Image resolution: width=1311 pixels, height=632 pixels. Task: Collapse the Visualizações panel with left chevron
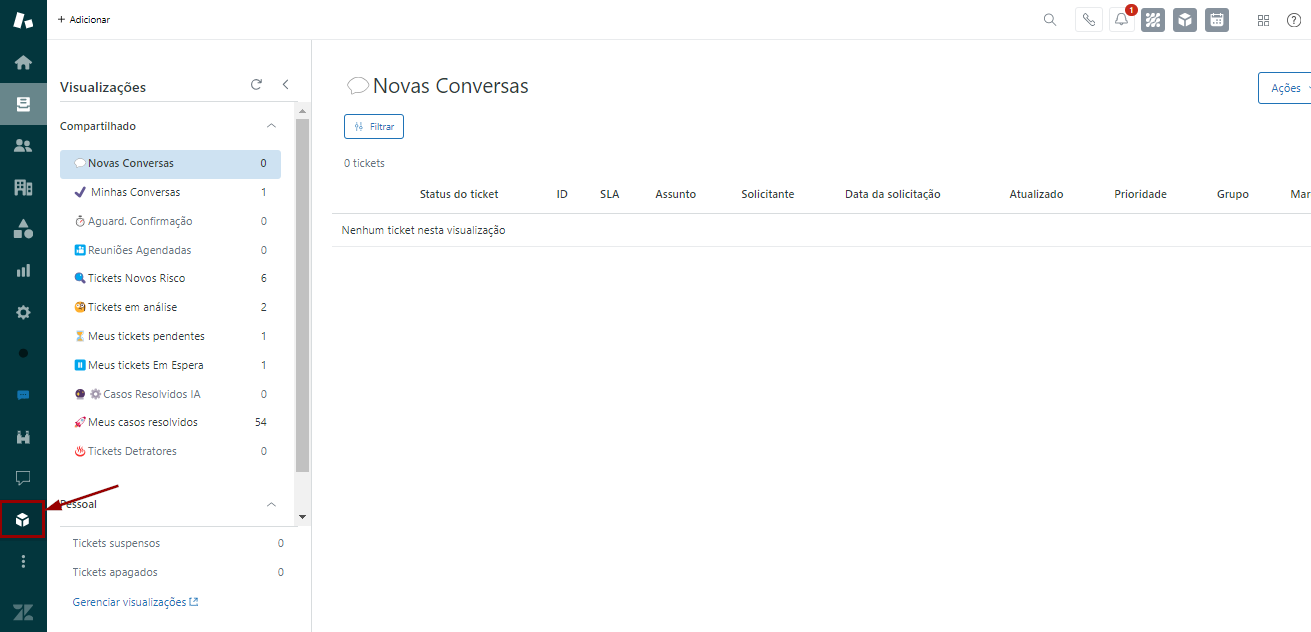285,85
